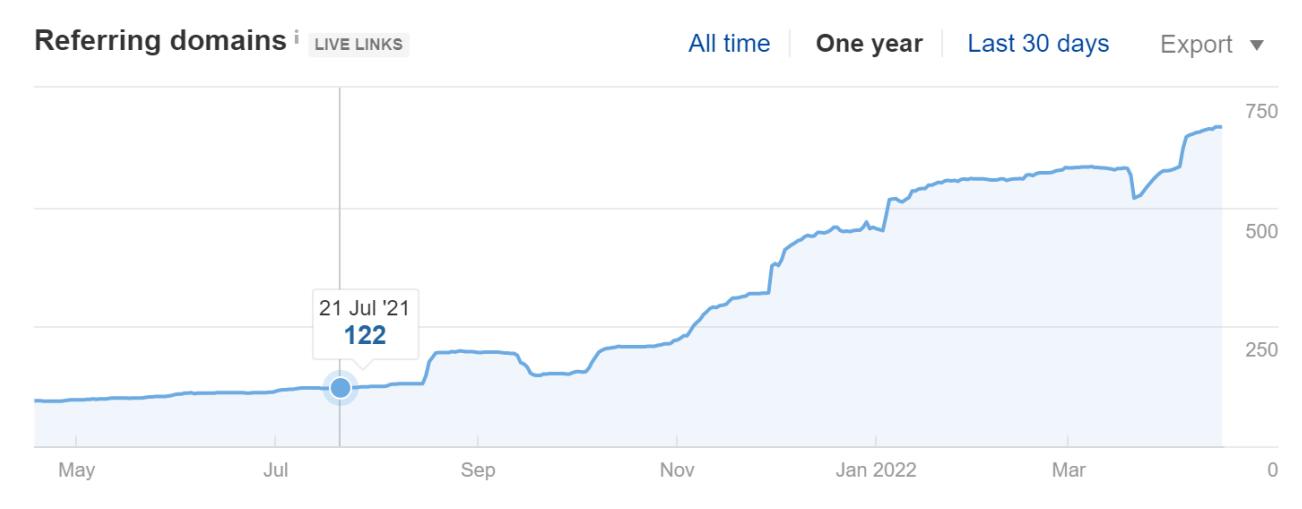Click the Nov x-axis label
The width and height of the screenshot is (1302, 509).
(x=677, y=470)
